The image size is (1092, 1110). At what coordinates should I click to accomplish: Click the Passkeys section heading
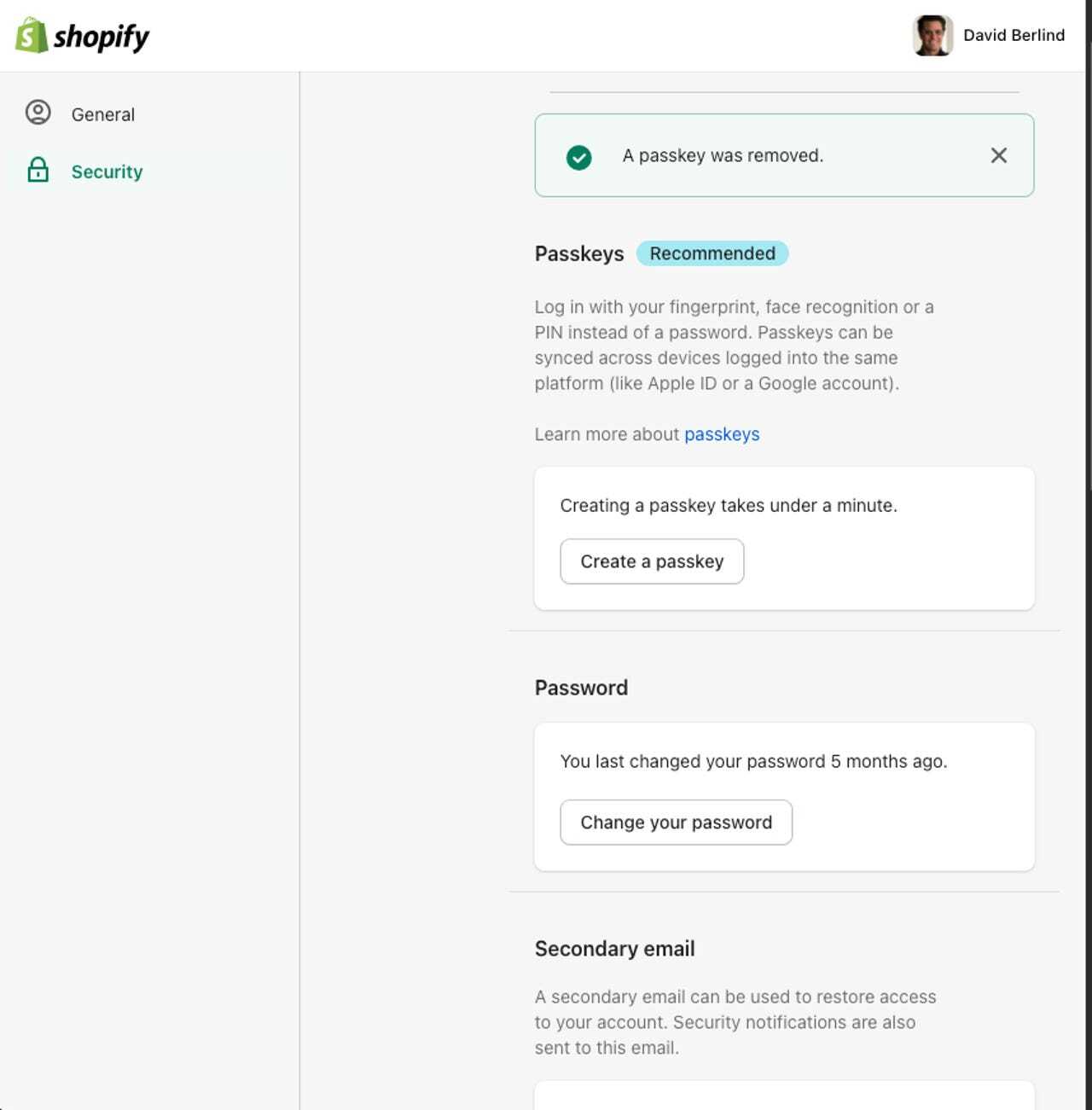pyautogui.click(x=578, y=253)
